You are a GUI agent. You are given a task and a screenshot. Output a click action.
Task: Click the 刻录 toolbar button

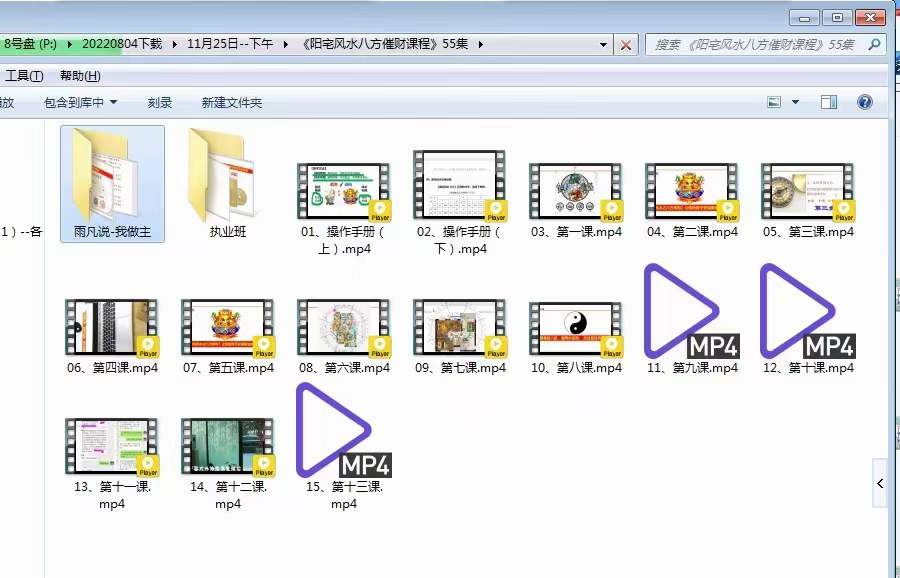click(160, 101)
